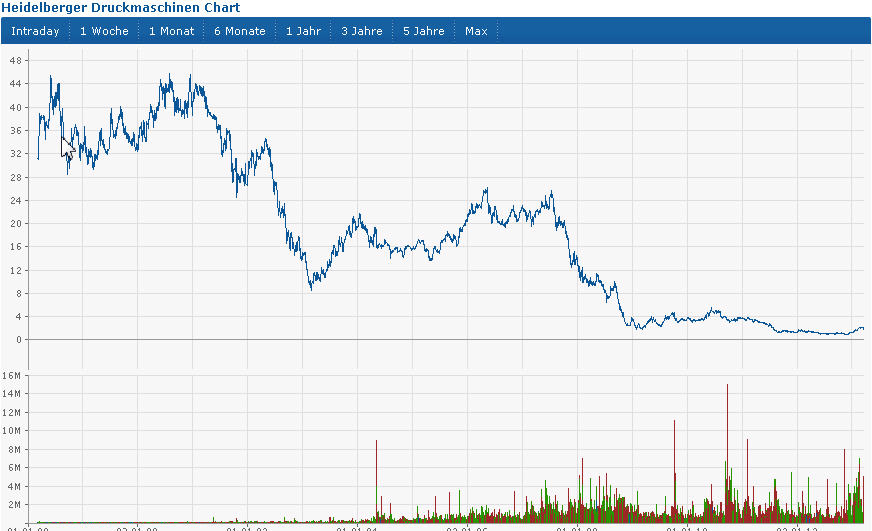Click the 24 price axis label
872x531 pixels.
(x=16, y=200)
